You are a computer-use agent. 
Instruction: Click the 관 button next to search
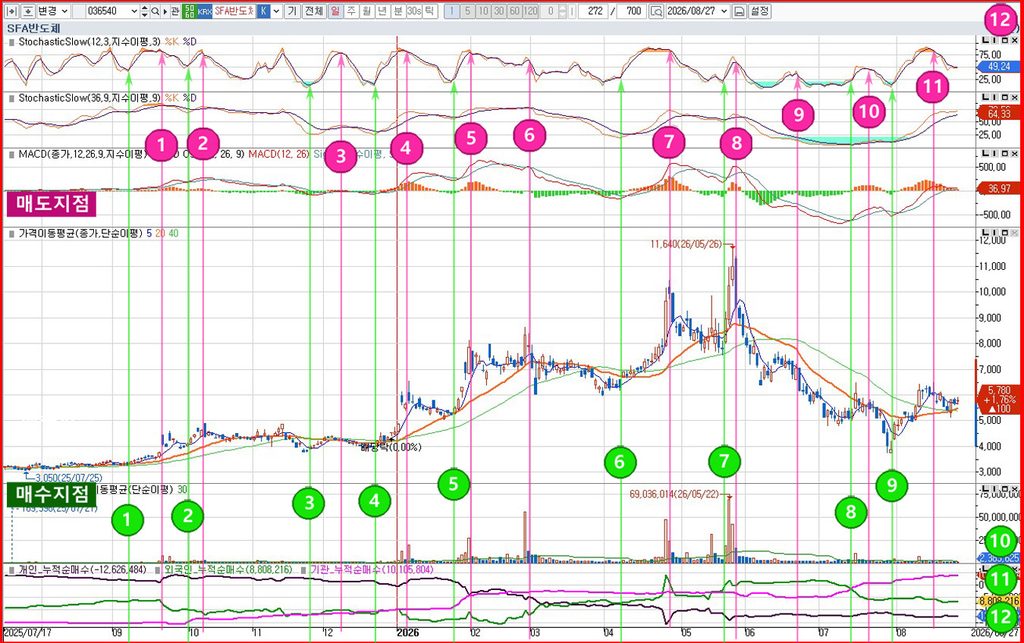[174, 11]
